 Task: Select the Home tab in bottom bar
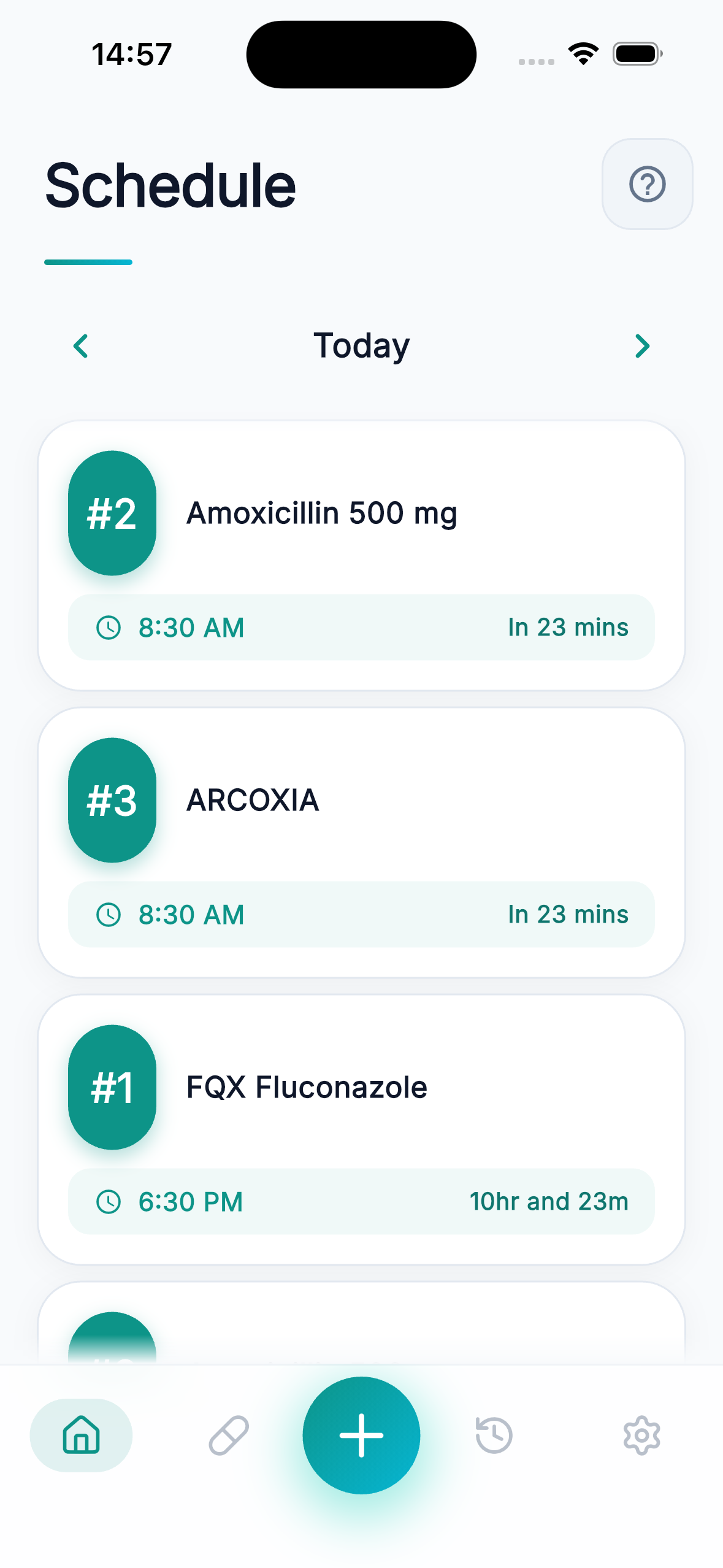coord(81,1435)
